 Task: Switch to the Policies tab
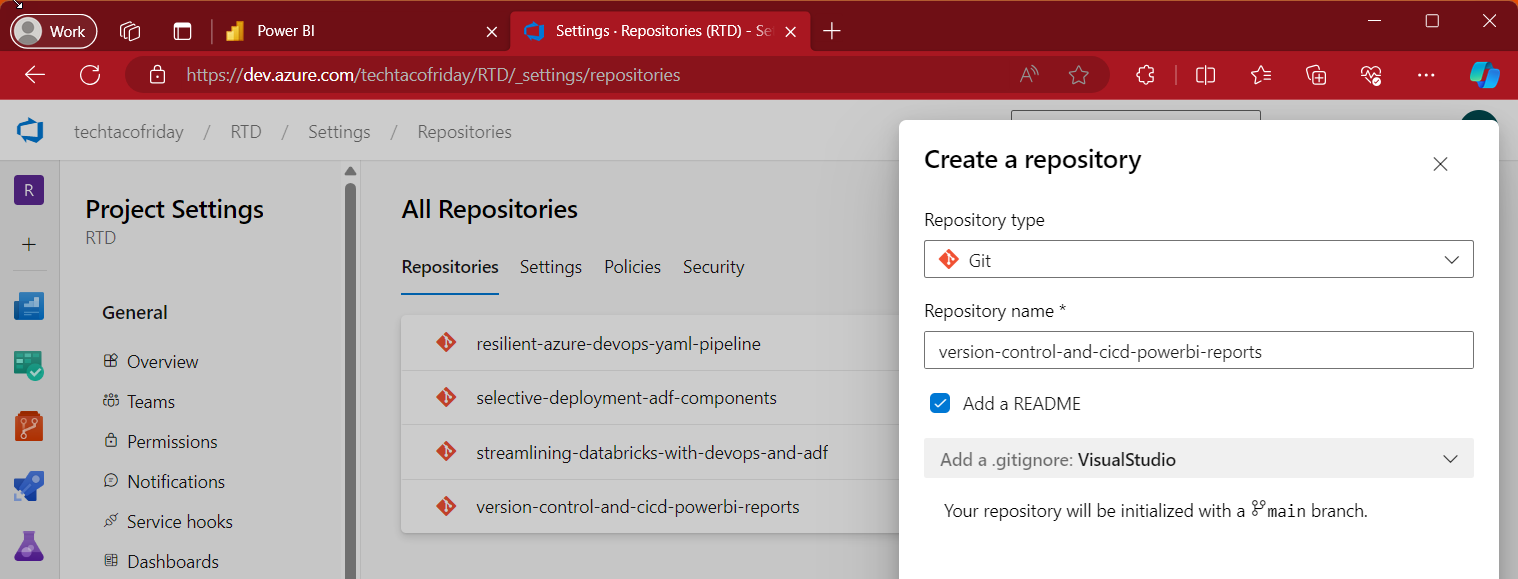(632, 266)
